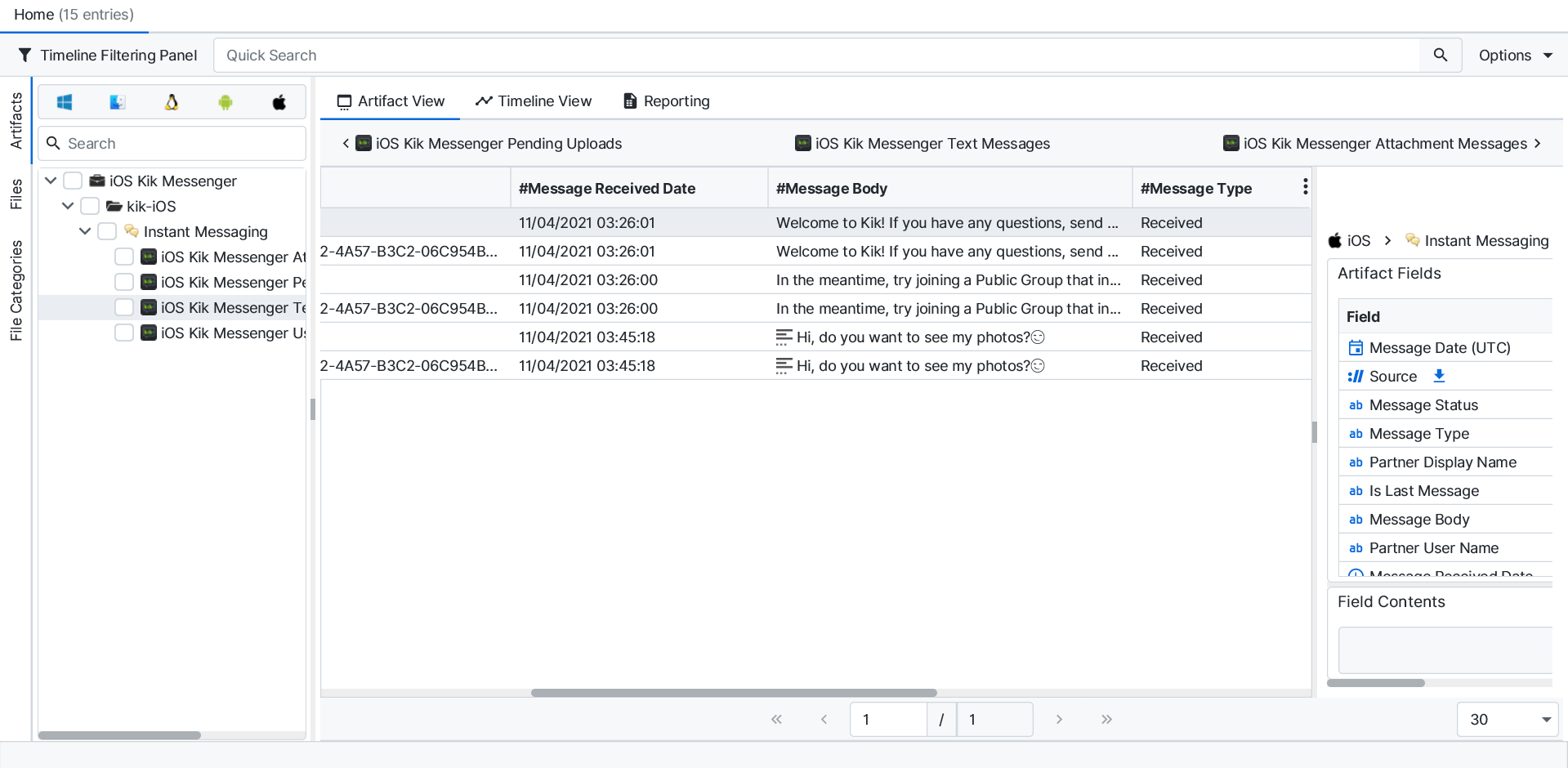Collapse the iOS Kik Messenger tree node
This screenshot has width=1568, height=768.
(51, 181)
